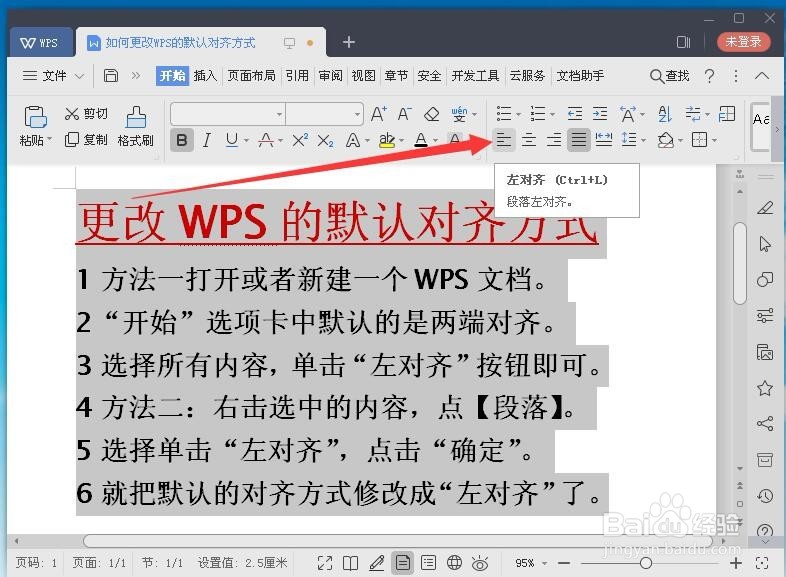Toggle page layout view in status bar
This screenshot has width=786, height=577.
(403, 562)
